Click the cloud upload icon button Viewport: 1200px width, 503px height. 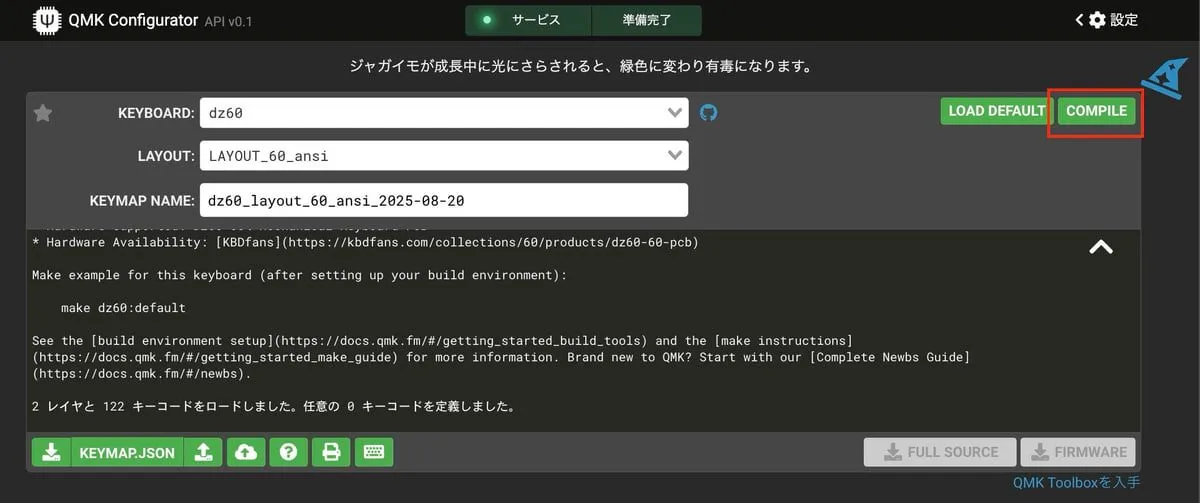pyautogui.click(x=245, y=452)
